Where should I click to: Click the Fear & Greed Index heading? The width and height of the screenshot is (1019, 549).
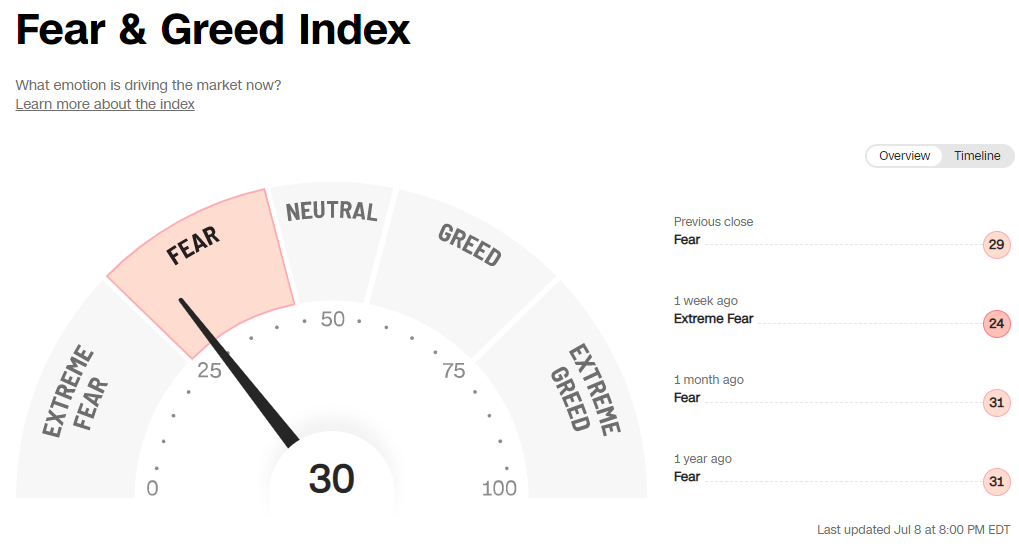(x=213, y=31)
